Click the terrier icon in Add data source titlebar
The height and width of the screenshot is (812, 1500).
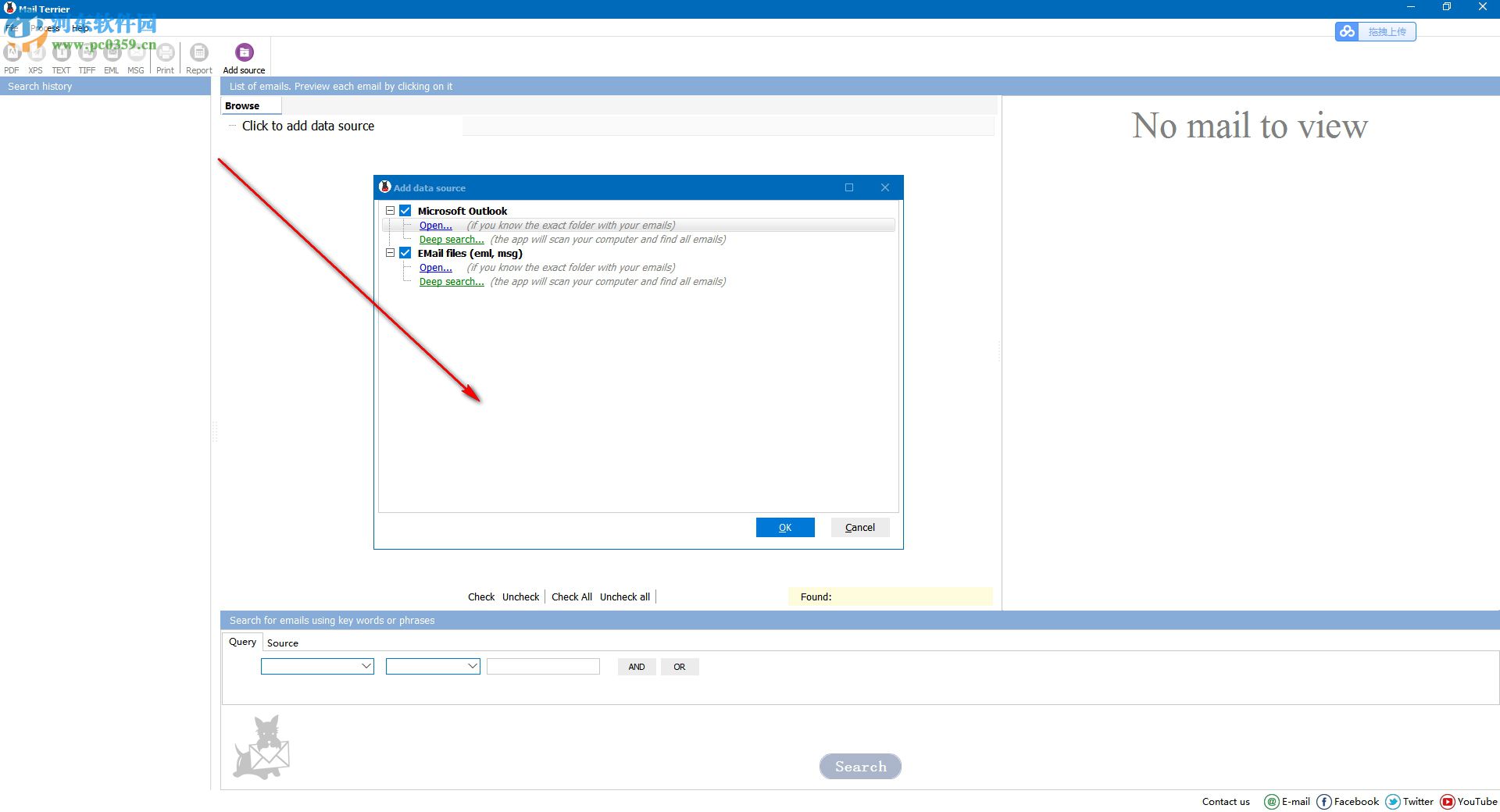coord(384,187)
